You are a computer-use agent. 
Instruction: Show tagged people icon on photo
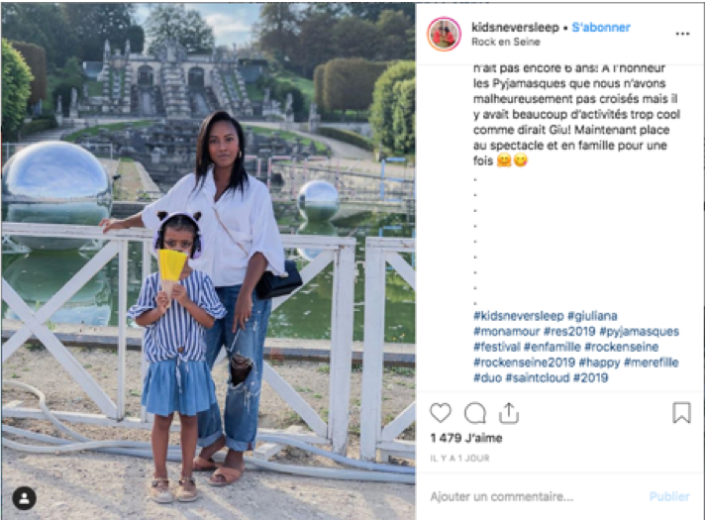24,498
